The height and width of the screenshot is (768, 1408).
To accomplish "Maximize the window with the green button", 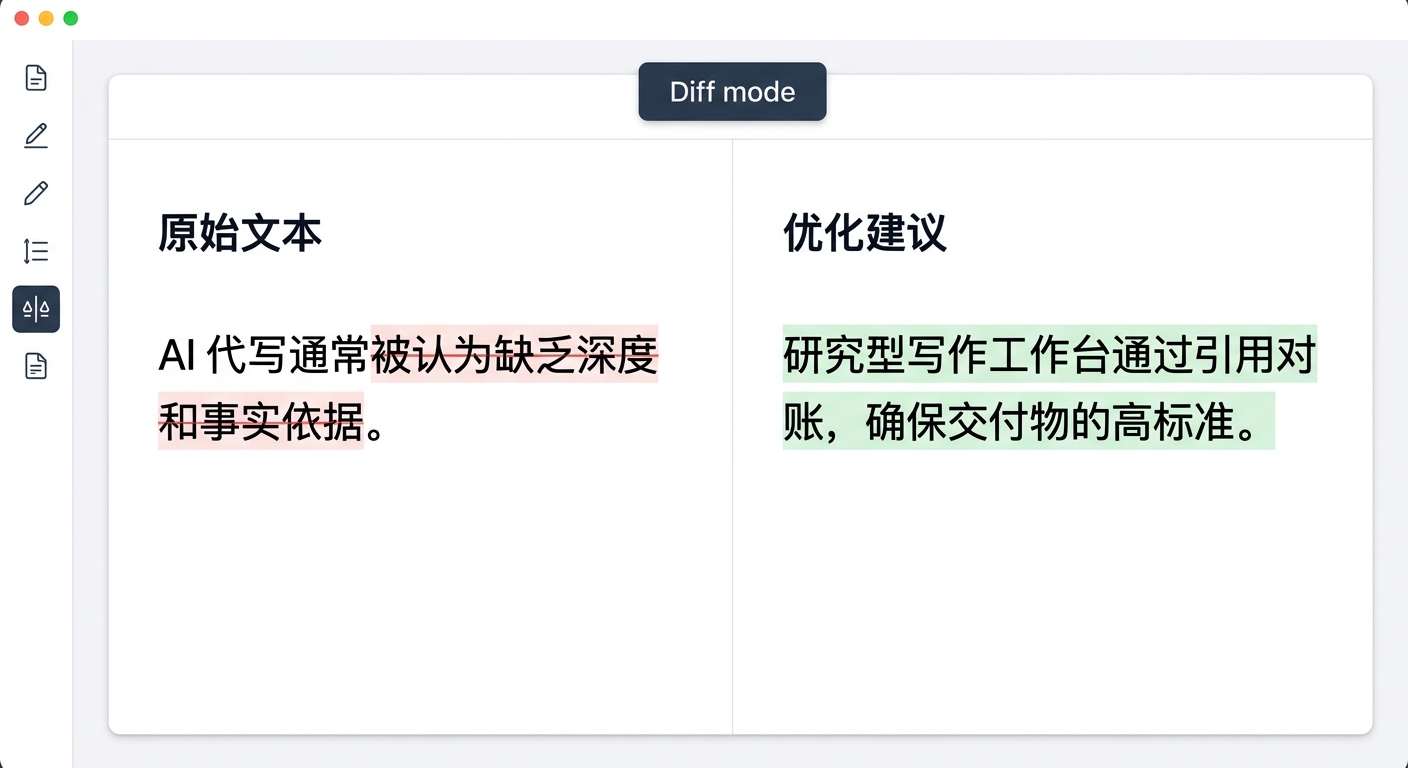I will [x=70, y=18].
